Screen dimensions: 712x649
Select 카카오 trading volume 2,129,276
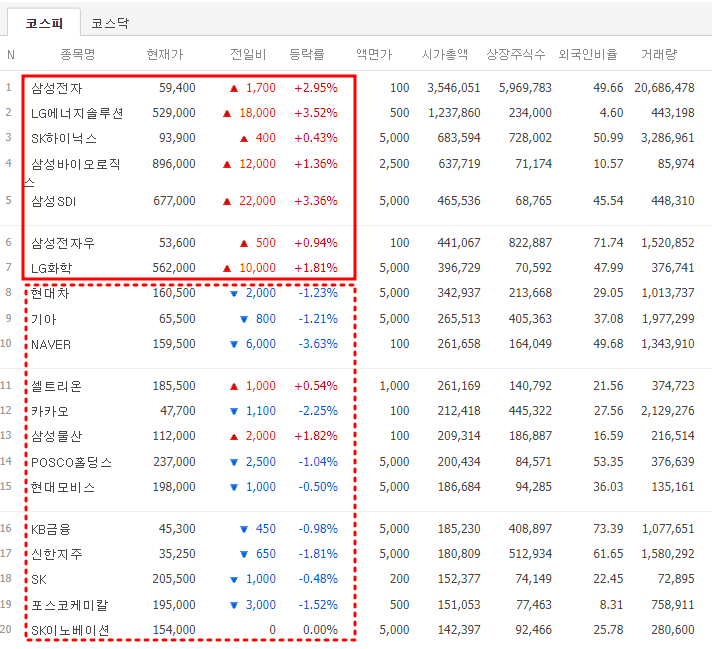(x=668, y=410)
